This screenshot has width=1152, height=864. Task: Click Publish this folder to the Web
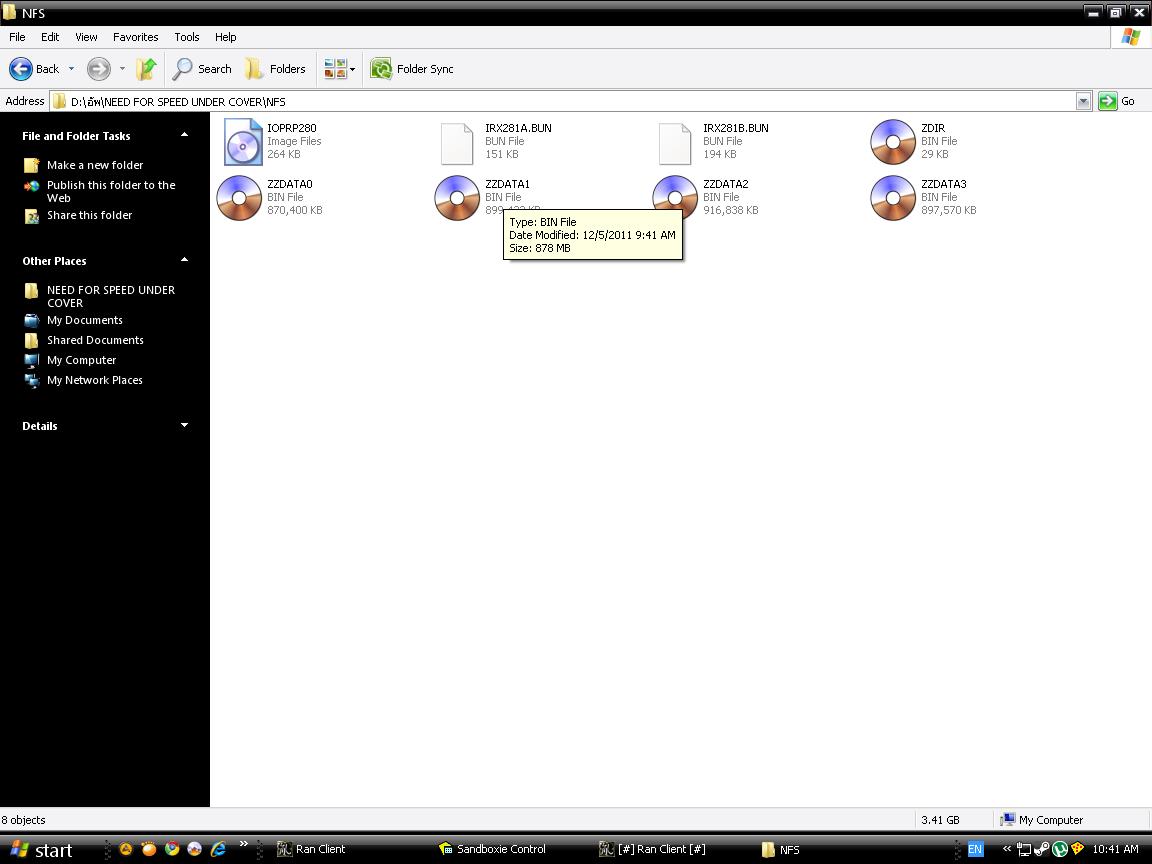point(111,191)
